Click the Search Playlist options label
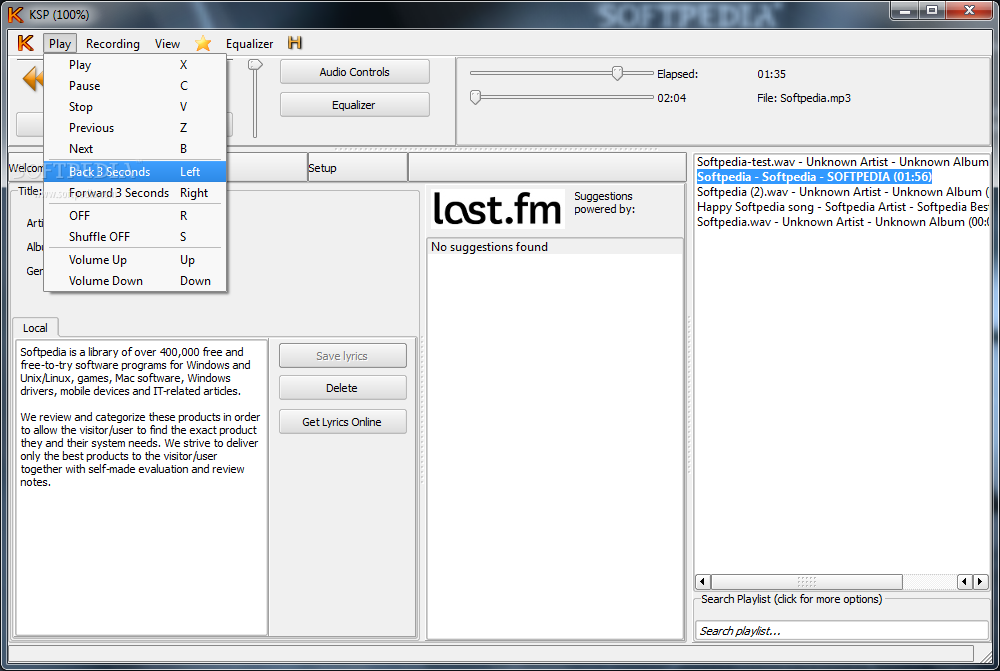Viewport: 1000px width, 671px height. point(791,599)
